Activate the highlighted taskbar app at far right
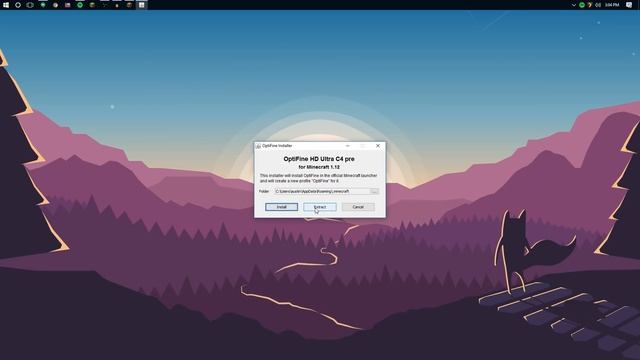640x360 pixels. pyautogui.click(x=142, y=5)
